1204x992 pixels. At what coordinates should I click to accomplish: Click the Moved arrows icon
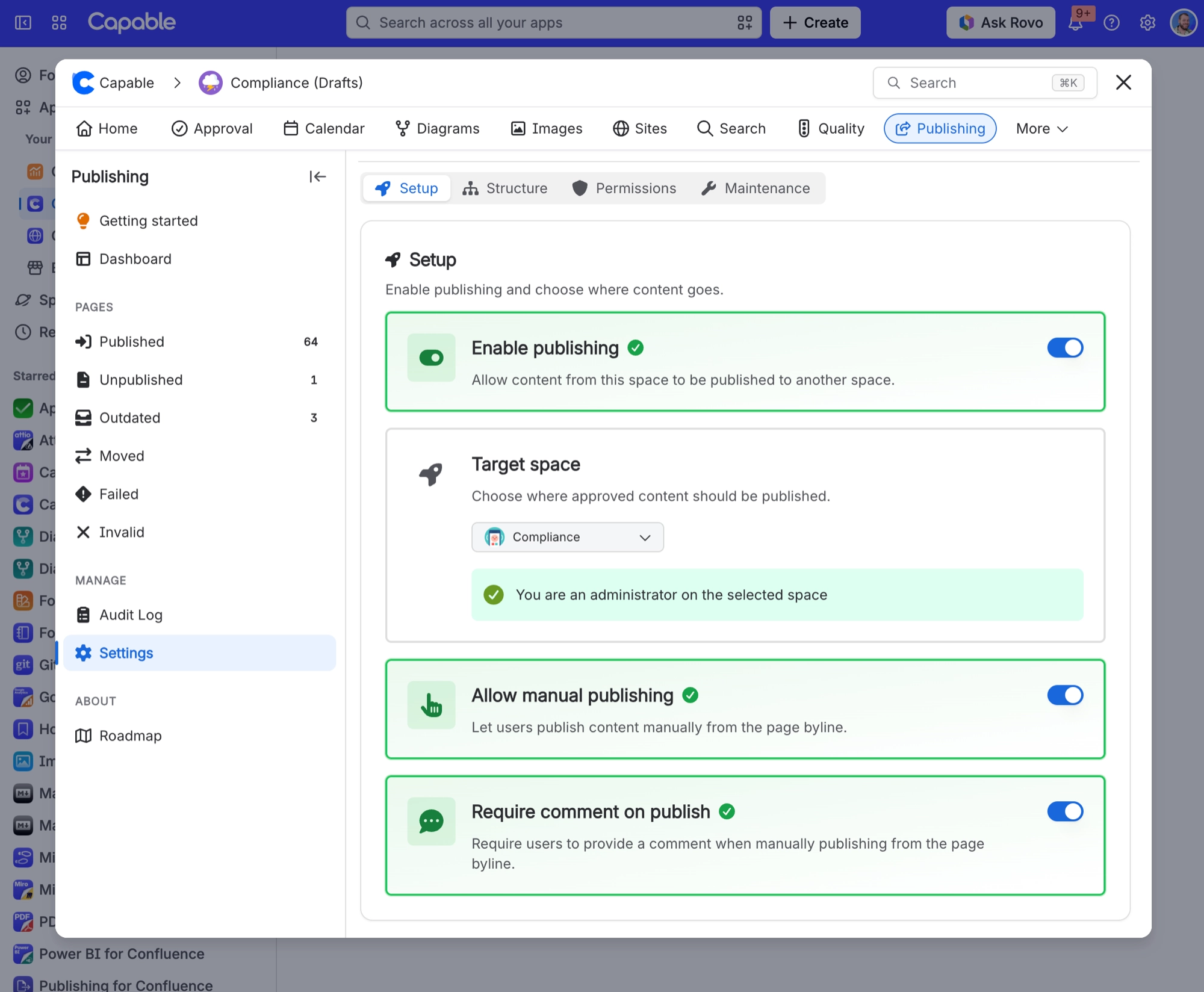(83, 456)
